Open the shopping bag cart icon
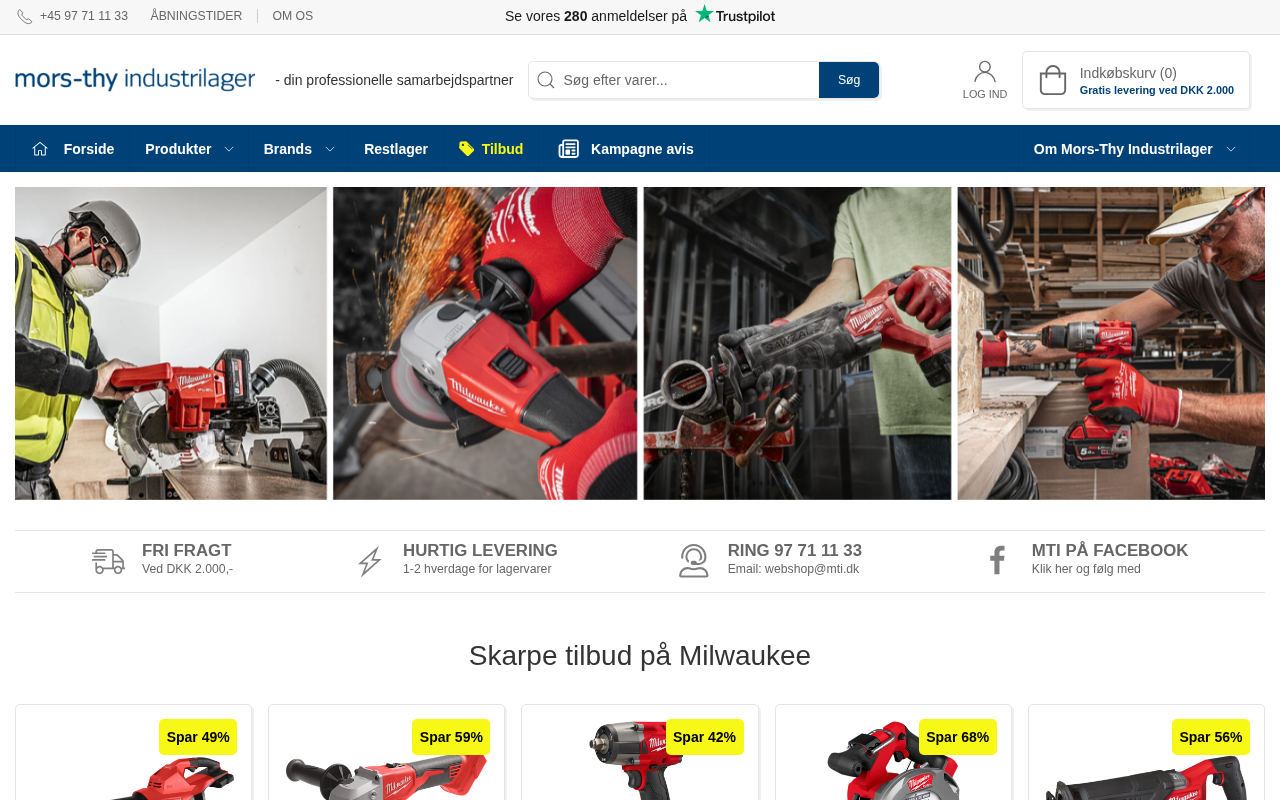 tap(1053, 80)
